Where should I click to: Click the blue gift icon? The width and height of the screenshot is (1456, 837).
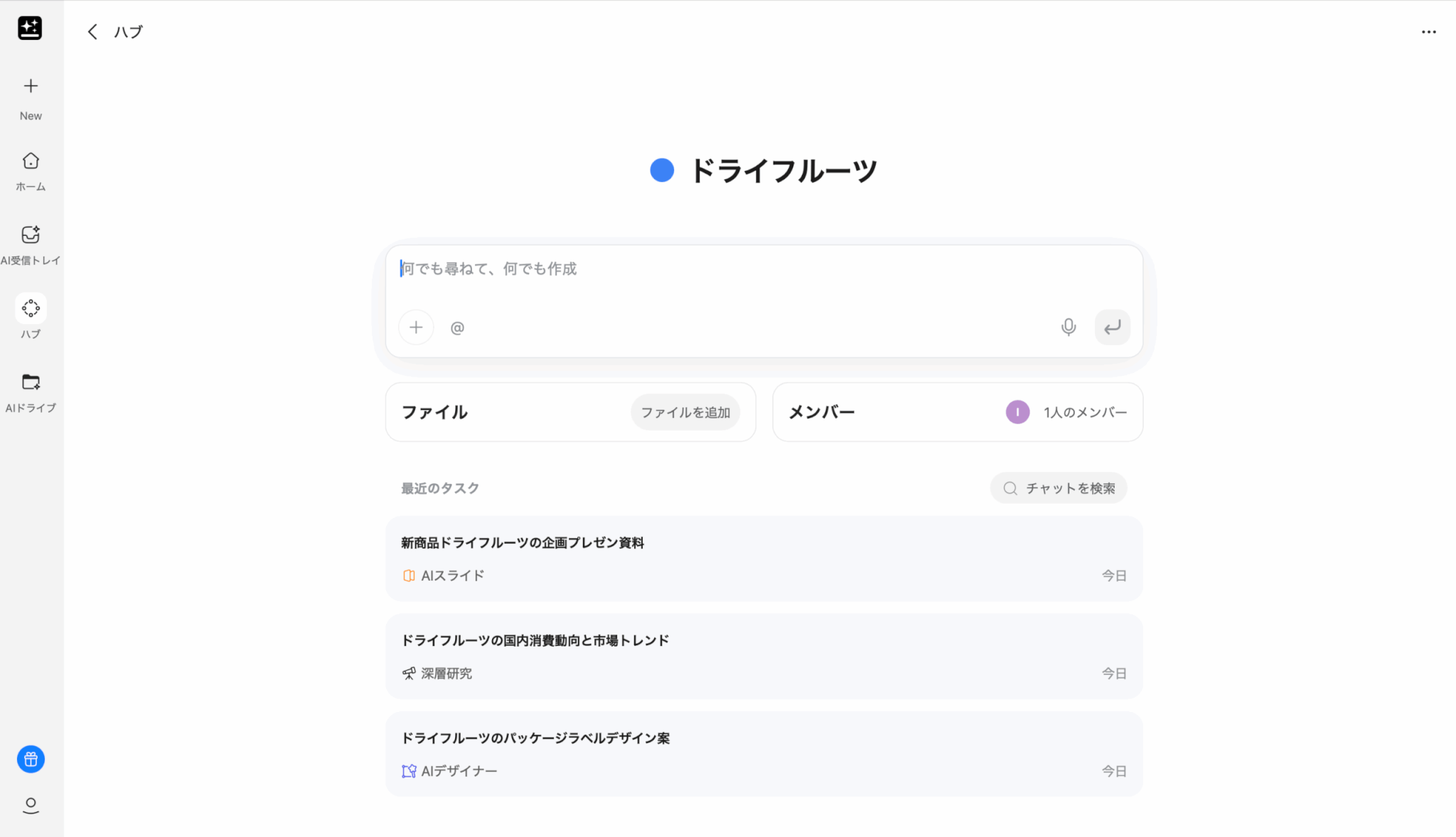31,760
